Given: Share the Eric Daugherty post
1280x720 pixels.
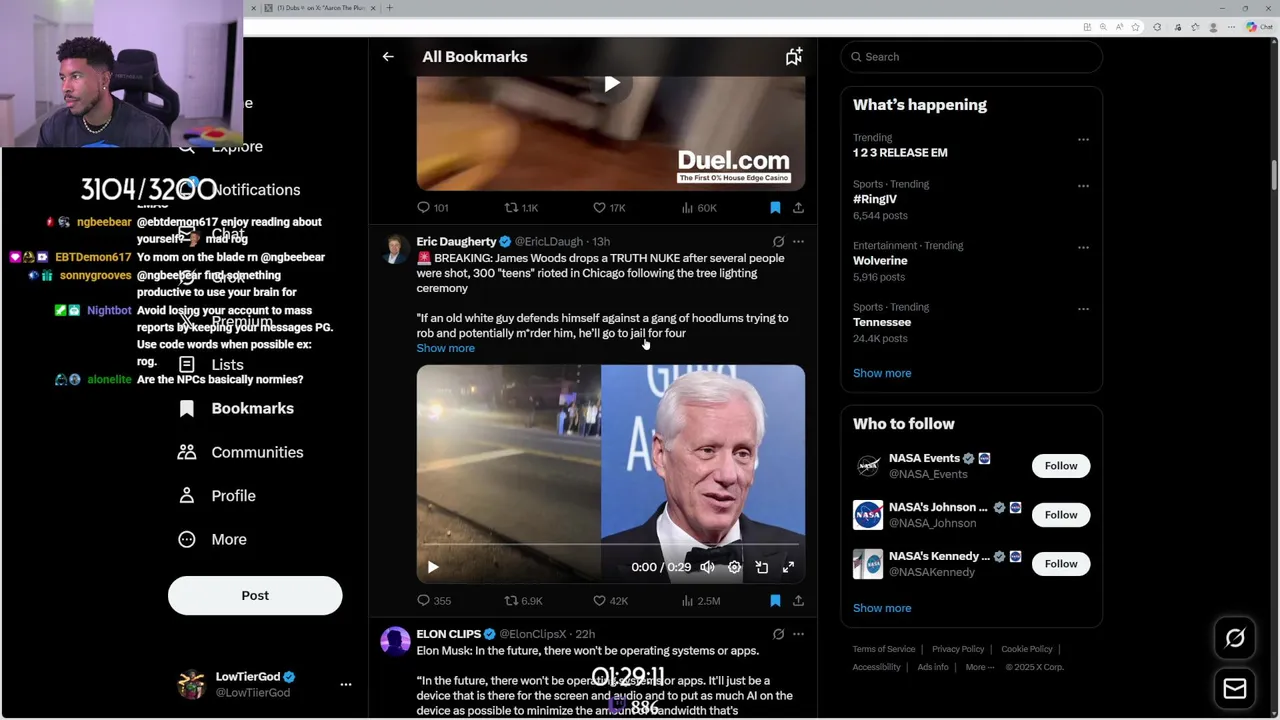Looking at the screenshot, I should [798, 601].
